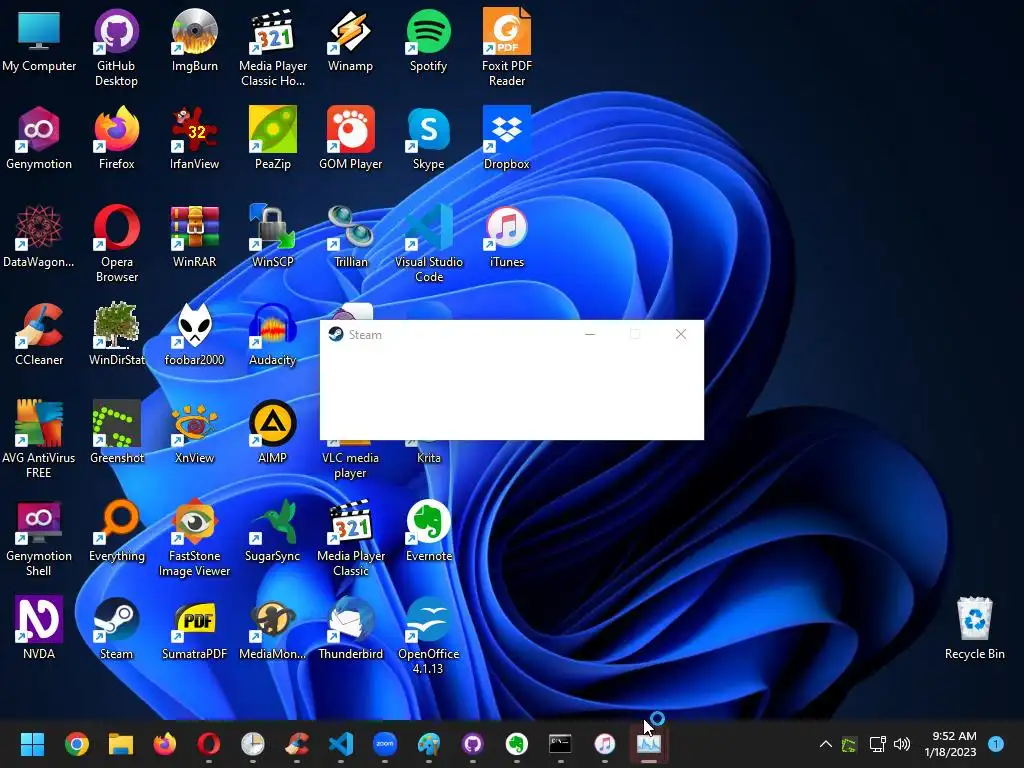
Task: Select the IrfanView desktop icon
Action: (194, 137)
